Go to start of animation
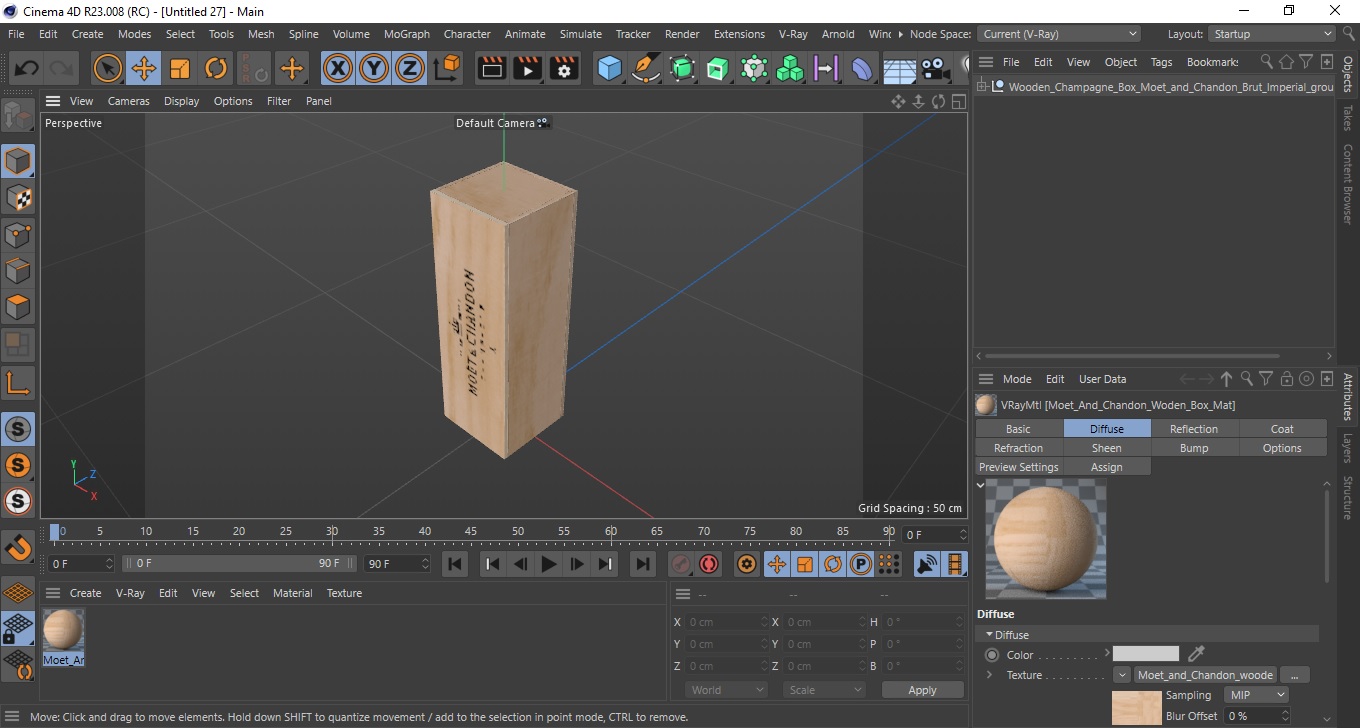Image resolution: width=1360 pixels, height=728 pixels. 455,564
